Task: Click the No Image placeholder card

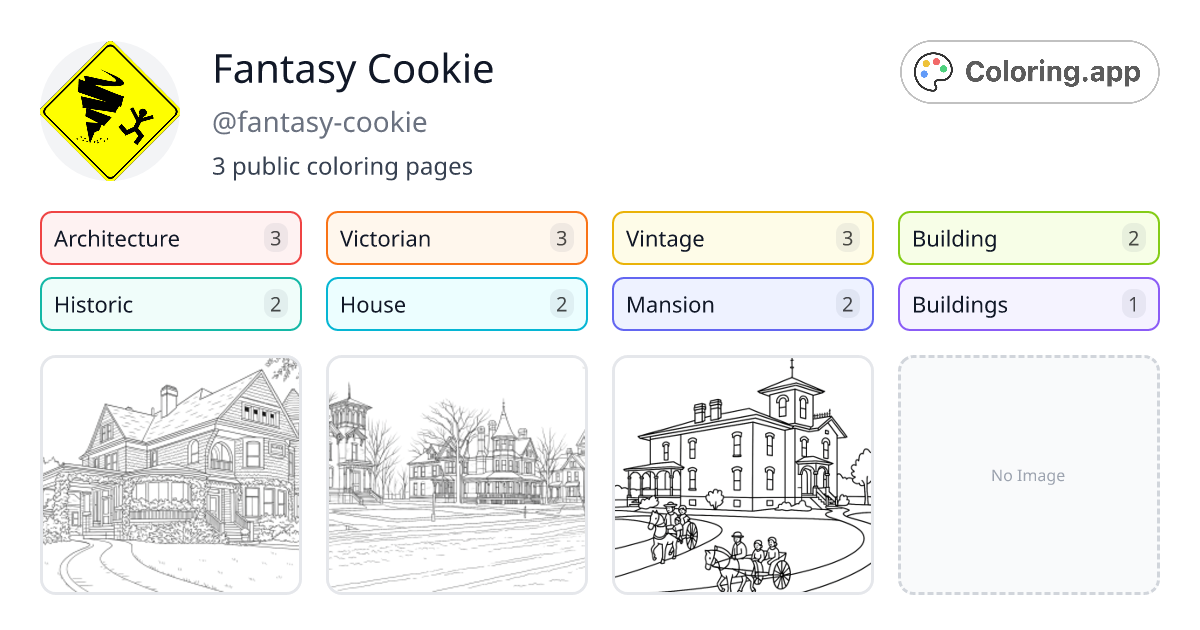Action: click(1028, 475)
